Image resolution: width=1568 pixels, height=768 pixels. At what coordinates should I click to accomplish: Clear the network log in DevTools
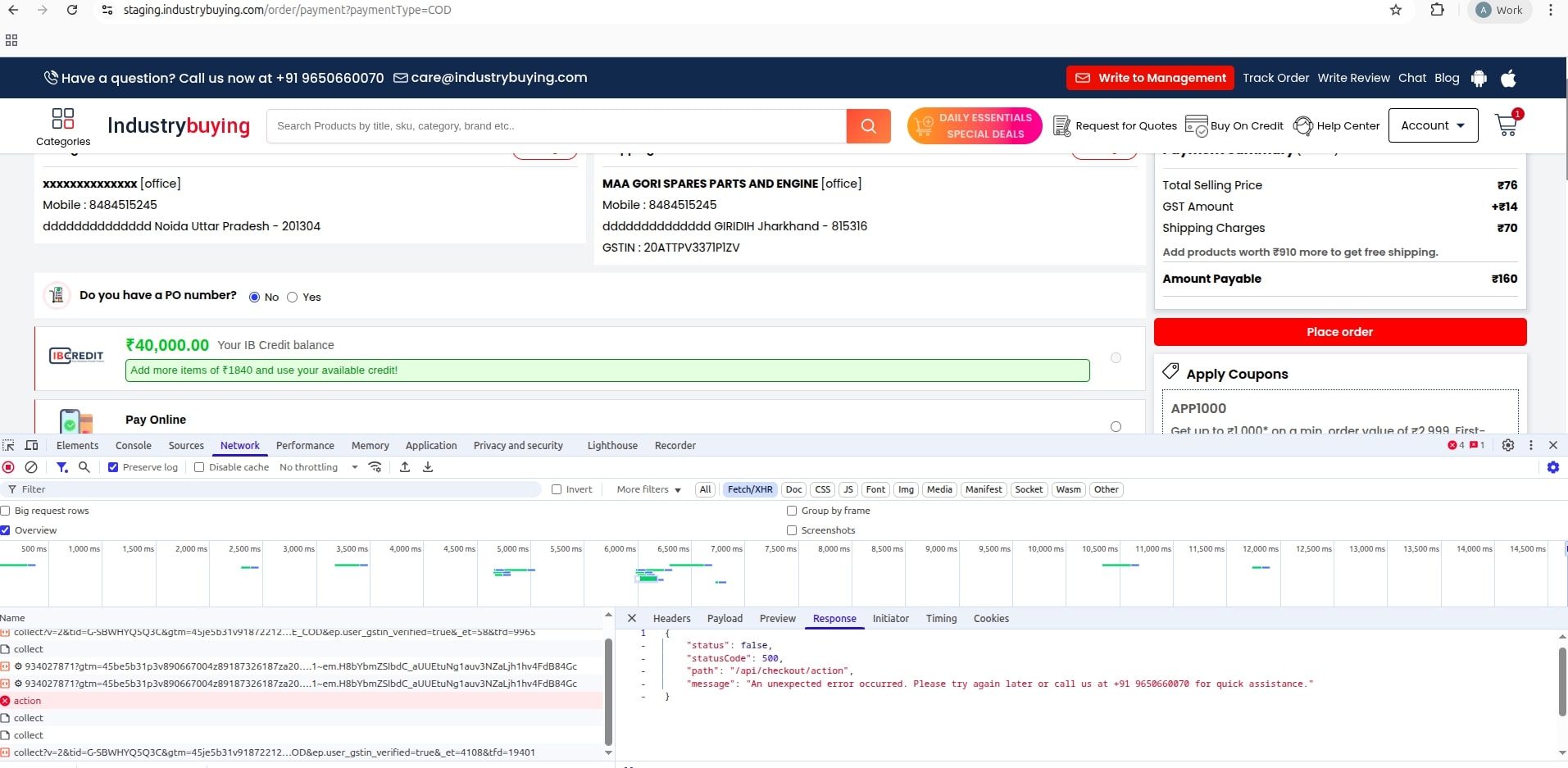coord(31,467)
